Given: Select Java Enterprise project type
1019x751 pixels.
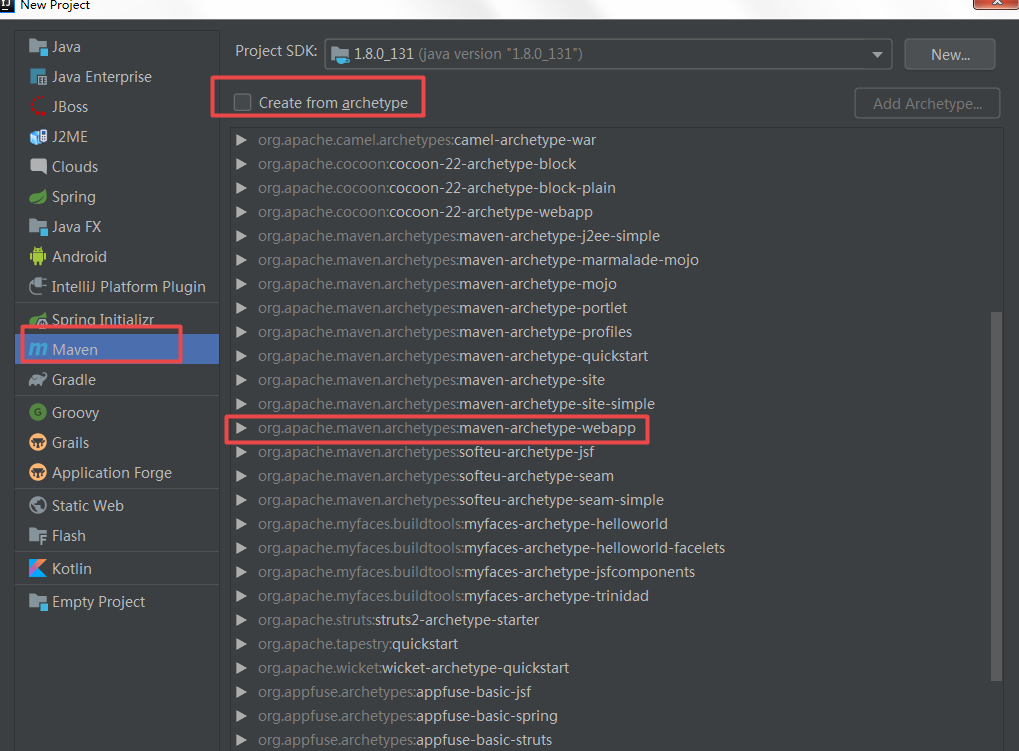Looking at the screenshot, I should click(x=117, y=77).
